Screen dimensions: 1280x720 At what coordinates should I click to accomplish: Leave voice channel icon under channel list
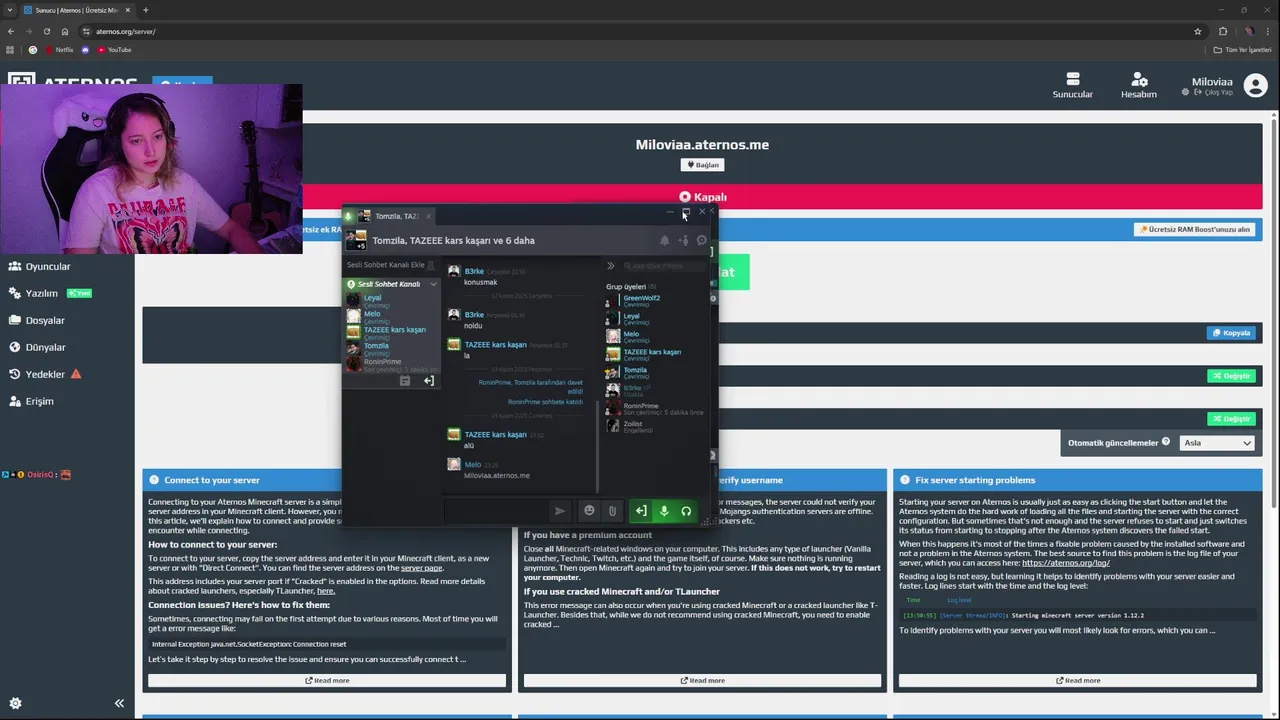[429, 381]
